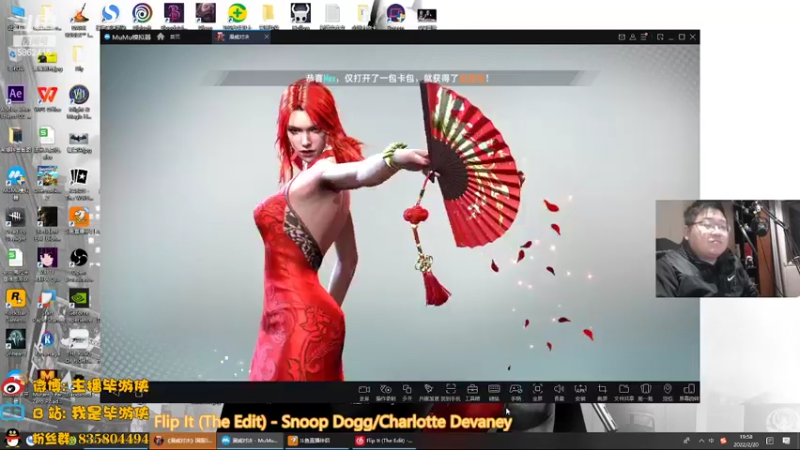Viewport: 800px width, 450px height.
Task: Open the shared folder icon in MuMu toolbar
Action: coord(624,390)
